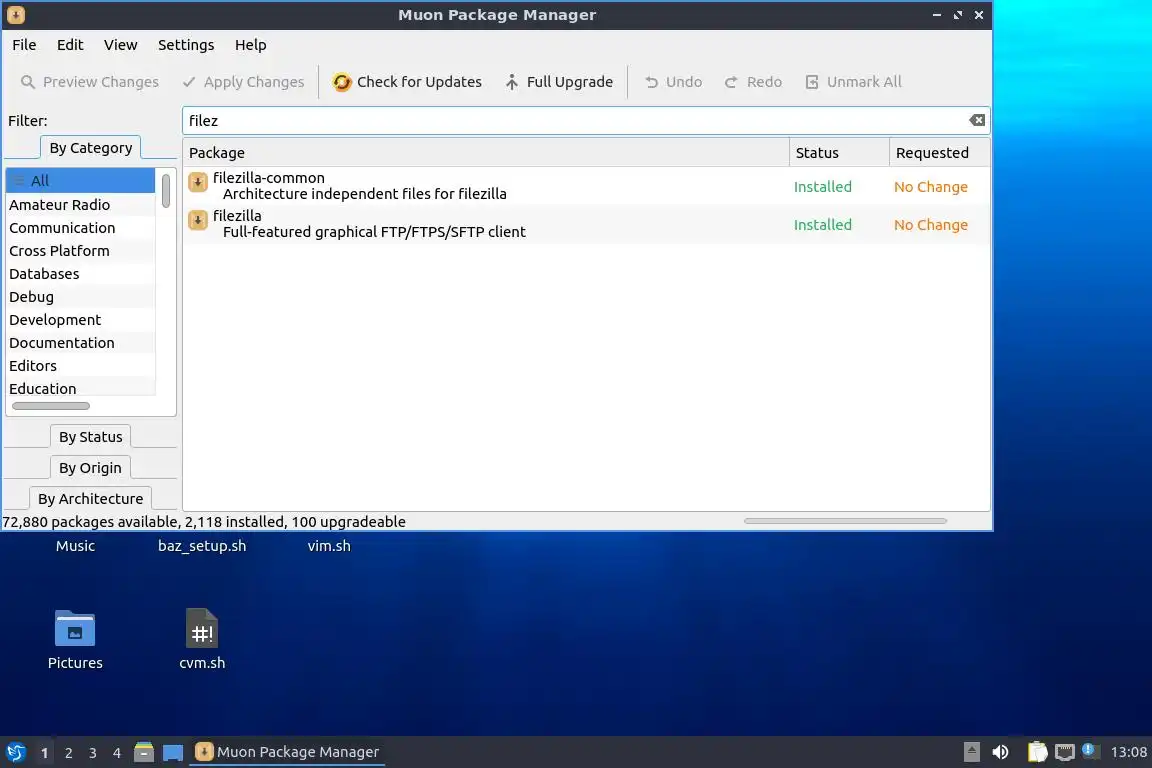Sort by the Status column header

click(839, 153)
